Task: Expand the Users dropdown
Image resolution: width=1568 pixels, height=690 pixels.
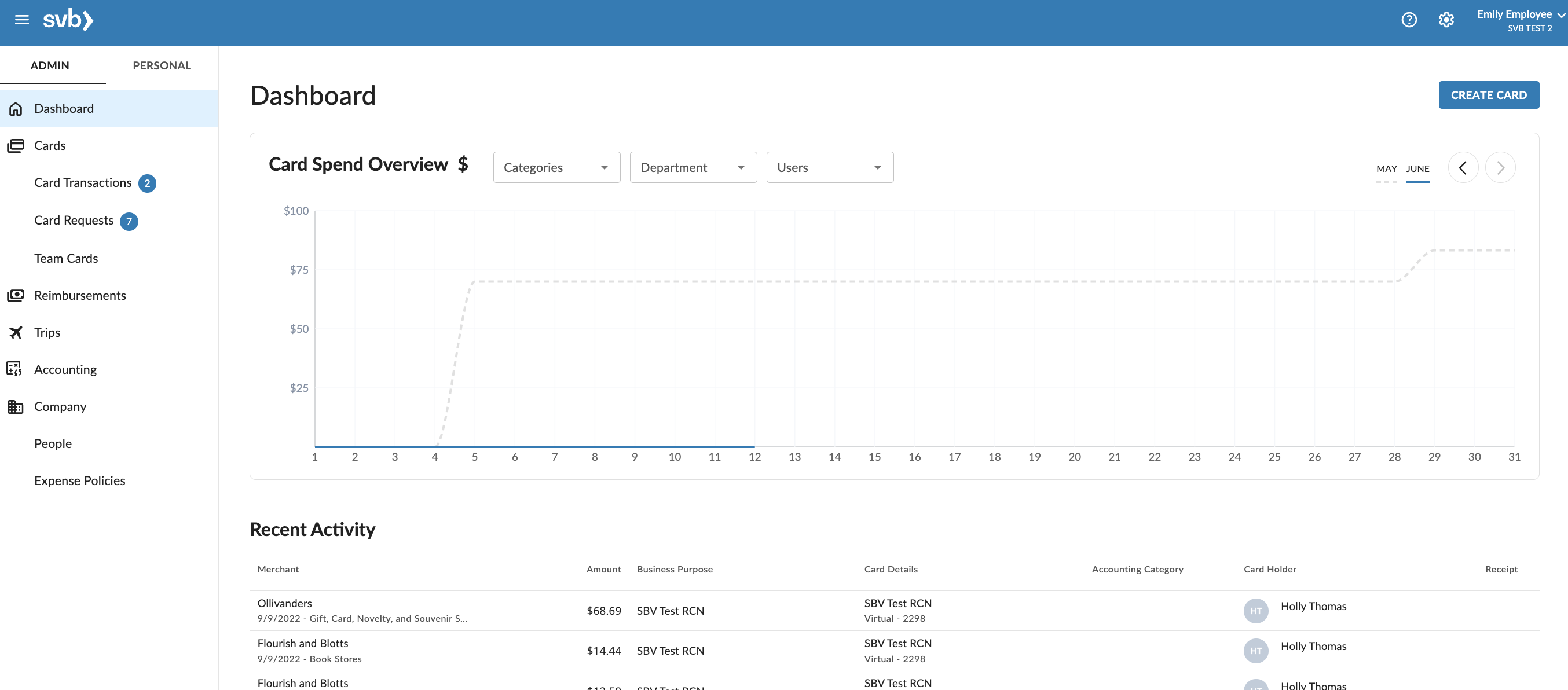Action: tap(830, 168)
